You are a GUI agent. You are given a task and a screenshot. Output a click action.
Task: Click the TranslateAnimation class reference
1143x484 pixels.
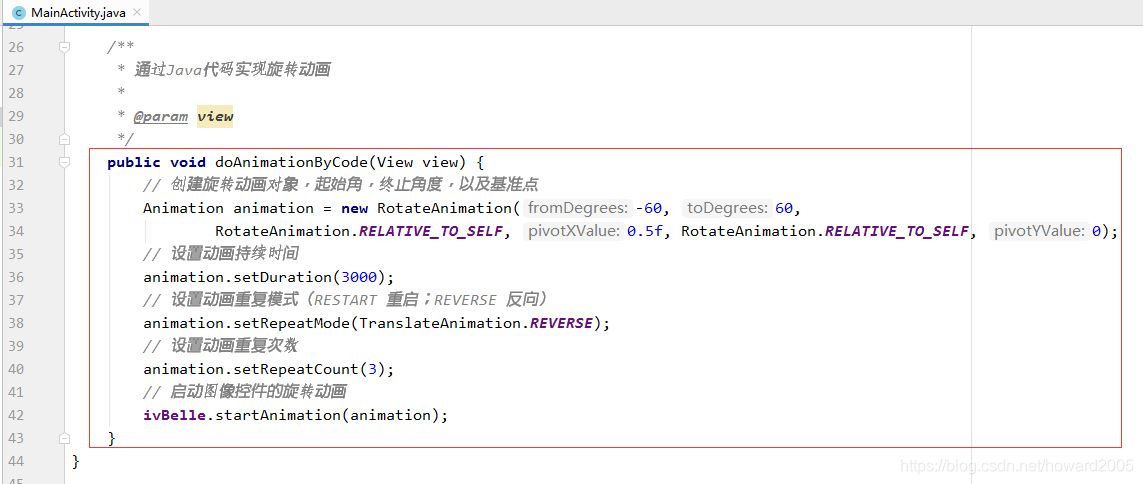[440, 323]
